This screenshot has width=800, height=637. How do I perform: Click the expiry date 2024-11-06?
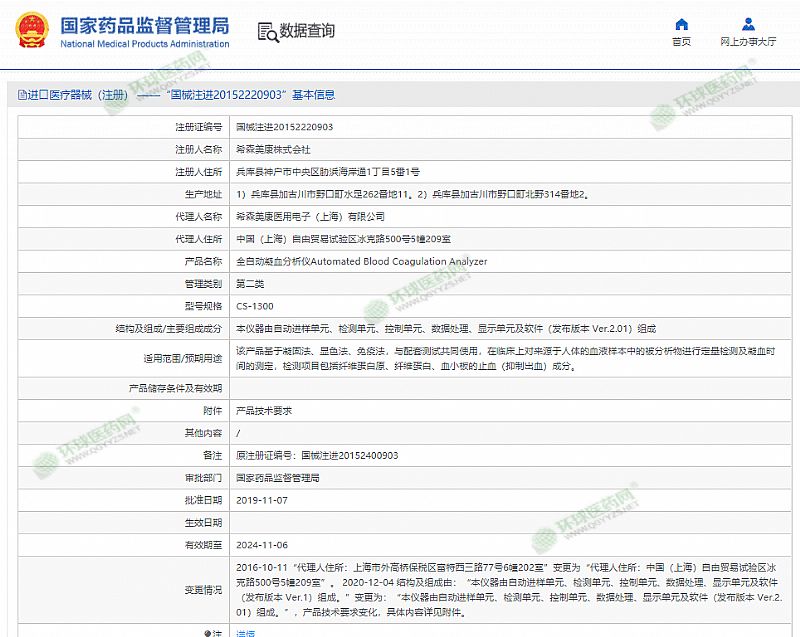261,545
